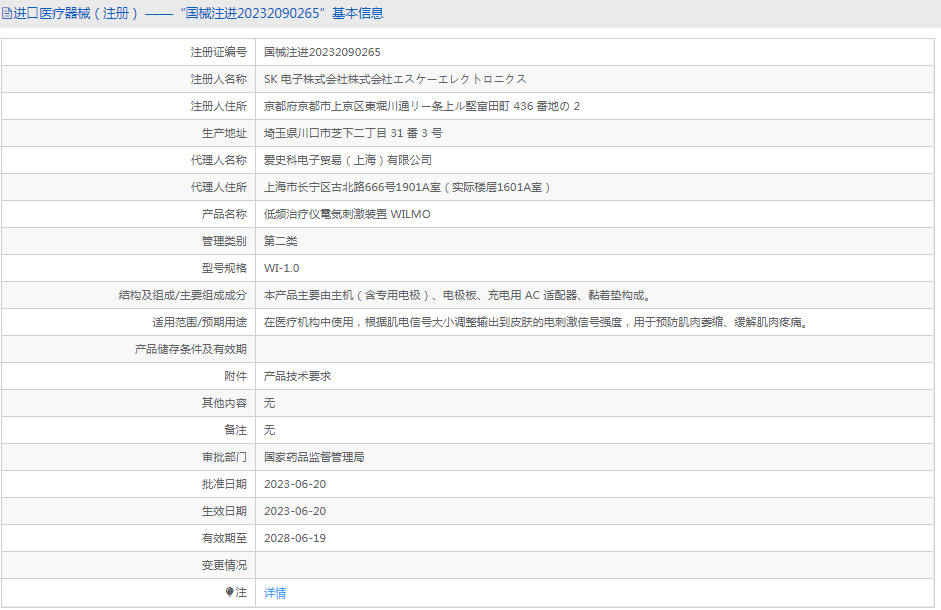Viewport: 941px width, 610px height.
Task: Click the 注册人住所 label
Action: pos(218,106)
